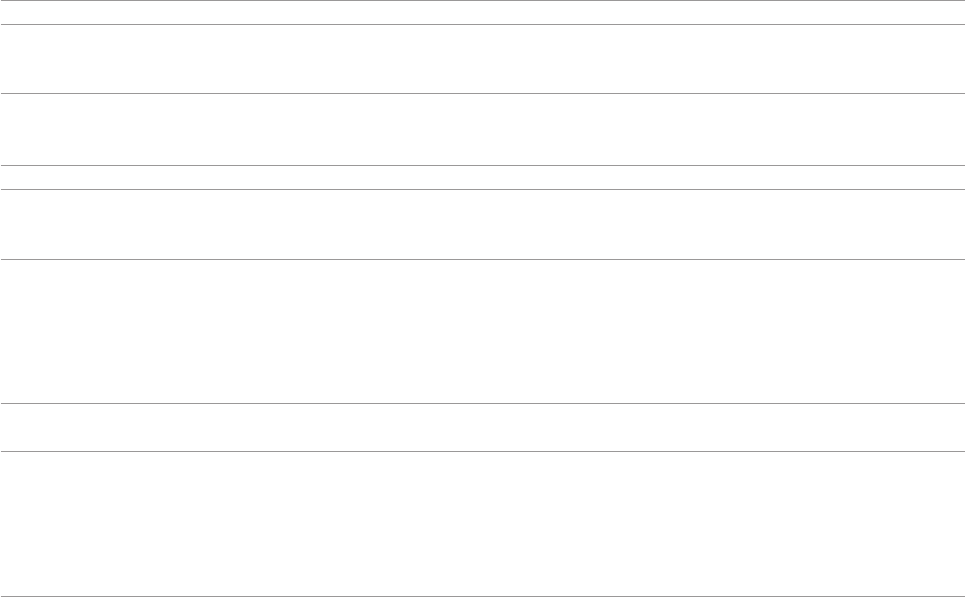Select the narrow fourth blank row

(482, 177)
